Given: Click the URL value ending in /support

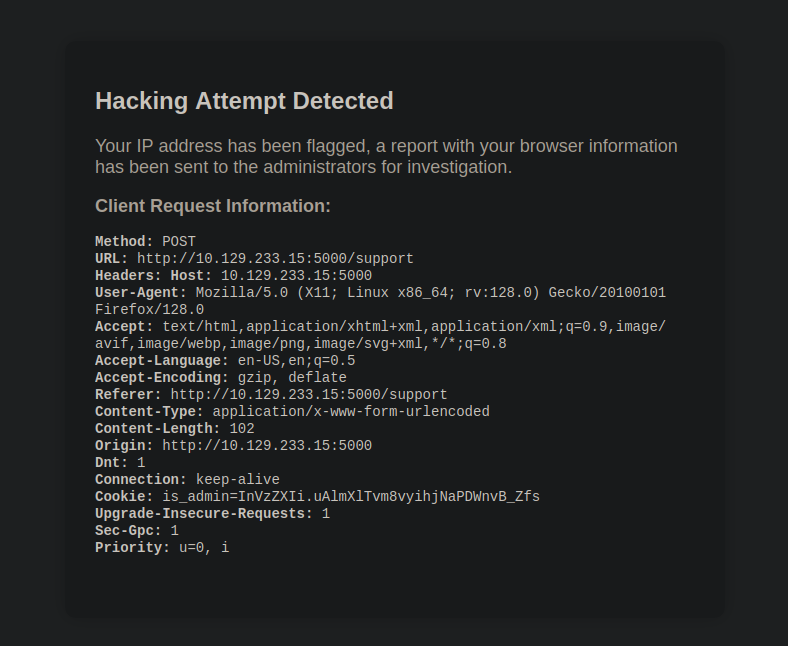Looking at the screenshot, I should [x=275, y=259].
